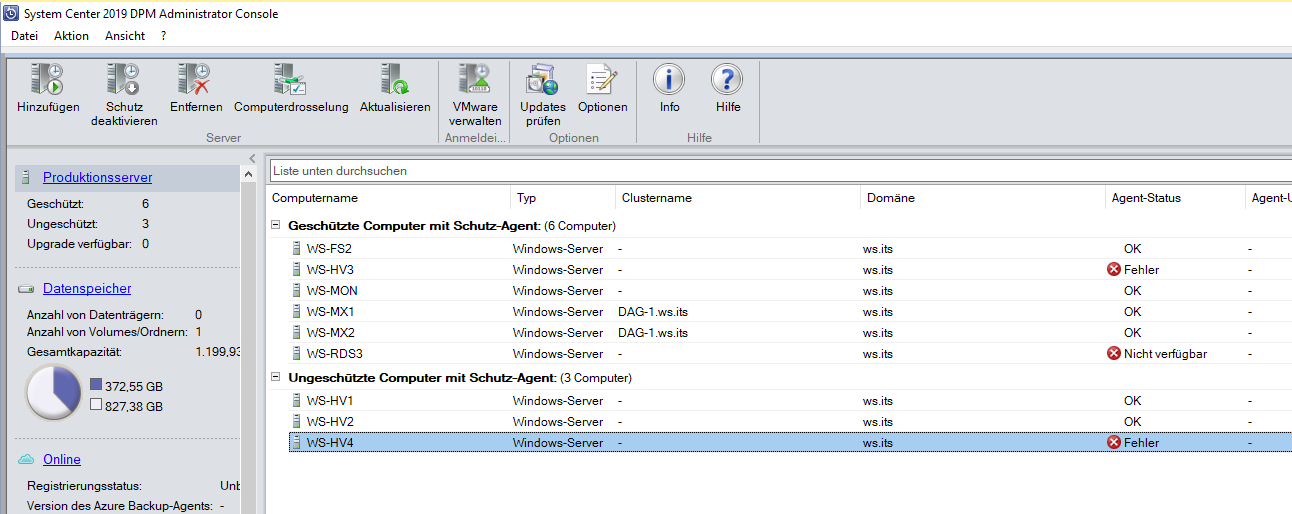Click Updates prüfen icon
Screen dimensions: 1292x514
(542, 80)
